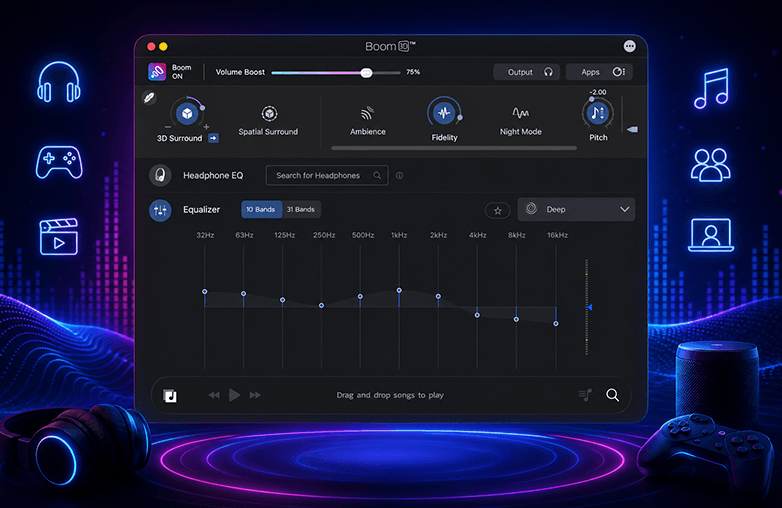Click the headphone search magnifier icon
Viewport: 782px width, 508px height.
pos(377,175)
